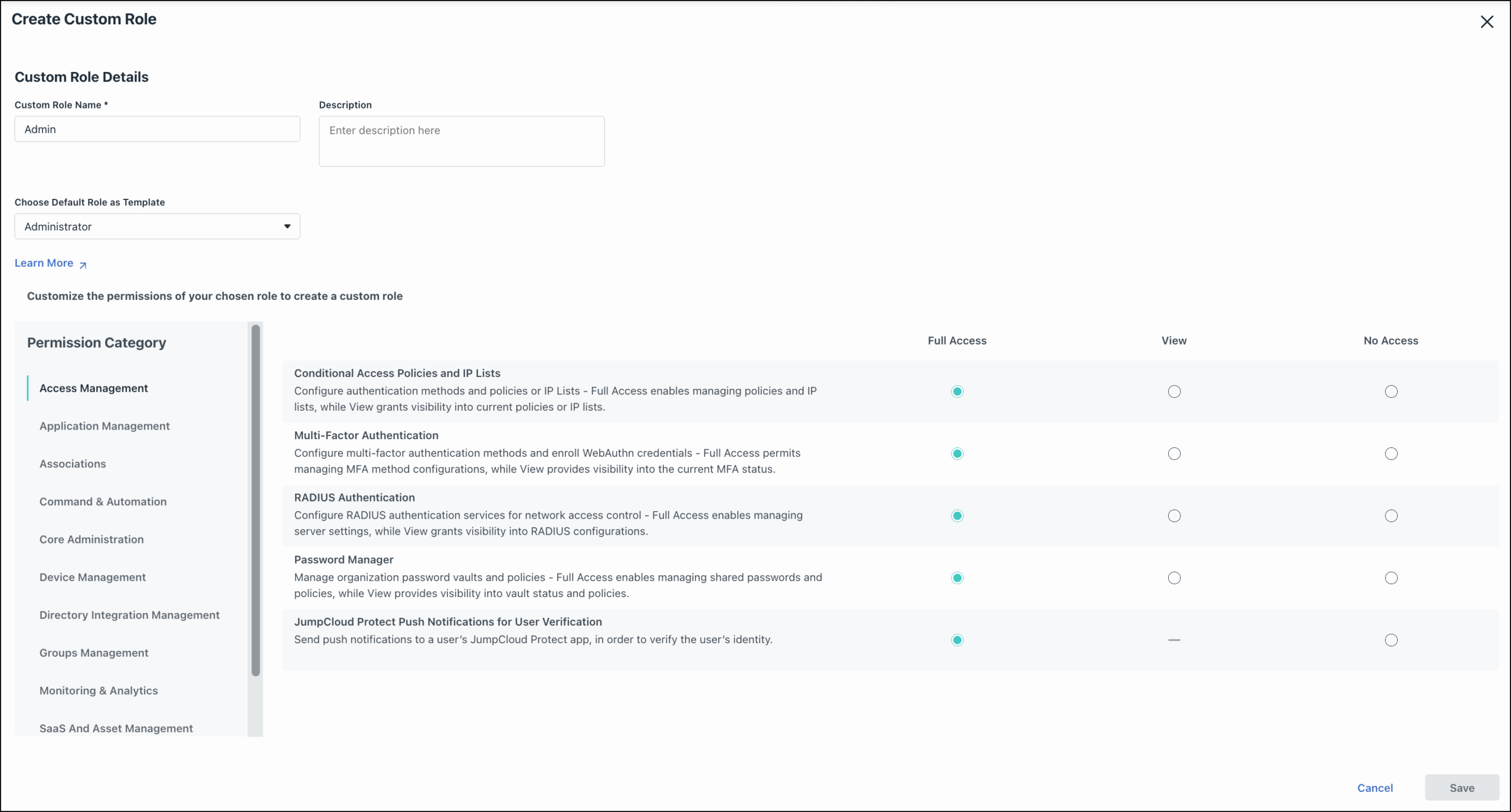Screen dimensions: 1511x812
Task: Set Multi-Factor Authentication to View access
Action: (1174, 454)
